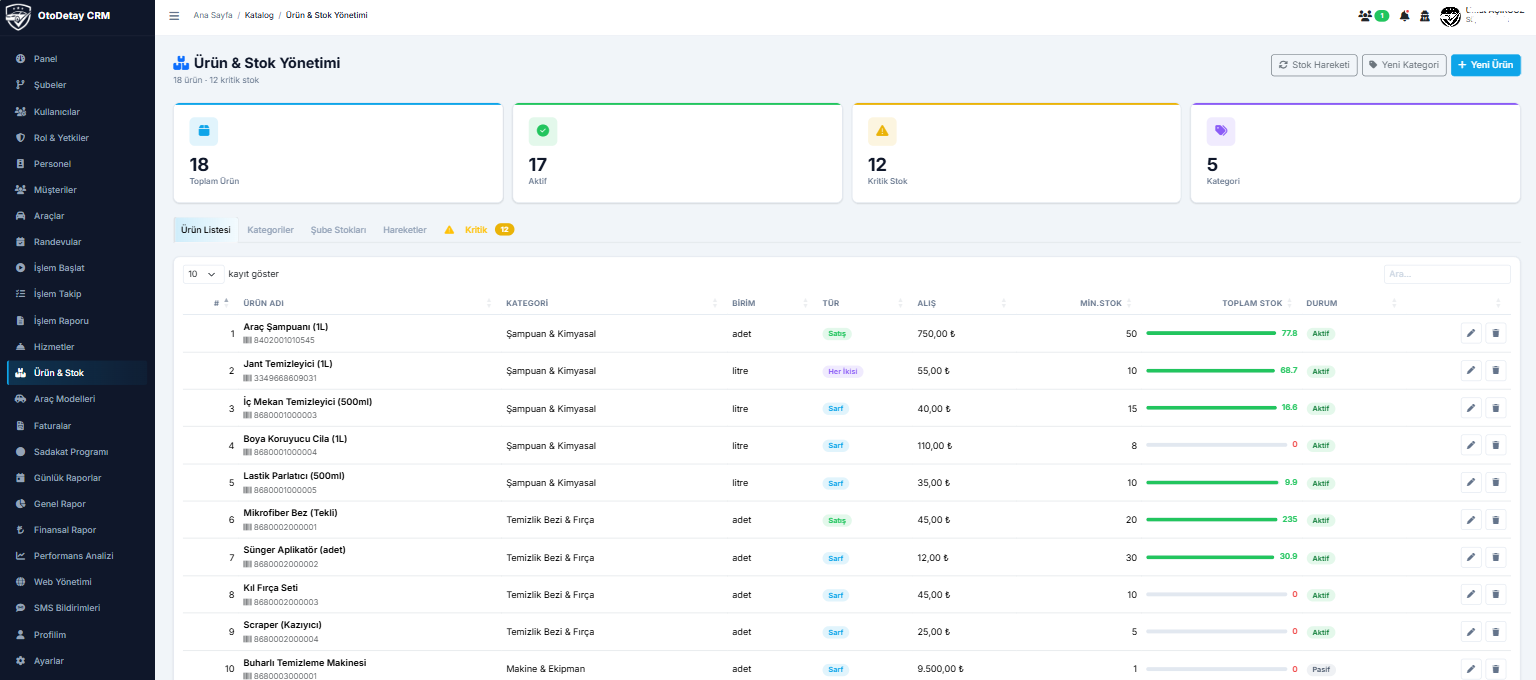Focus the Ara... search field
Screen dimensions: 1536x680
pos(1447,274)
